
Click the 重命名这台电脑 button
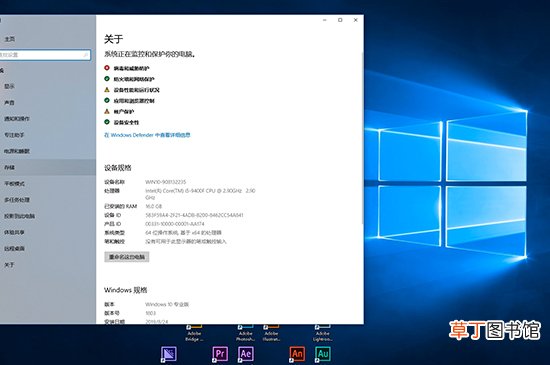point(127,257)
